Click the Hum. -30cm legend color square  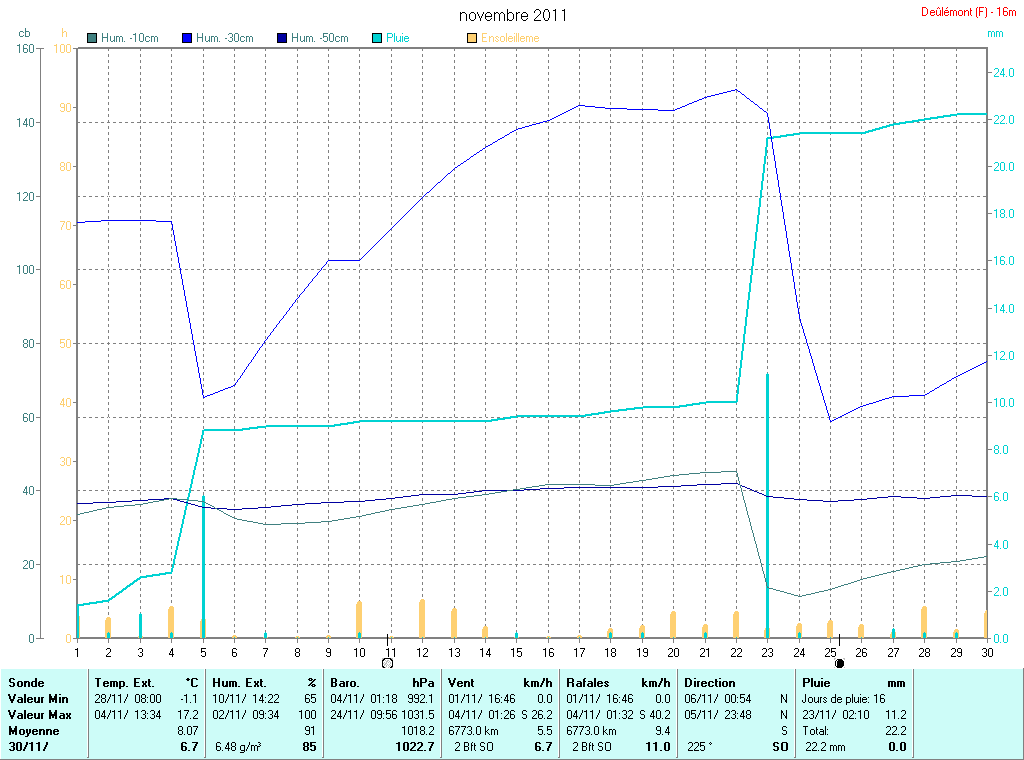(x=187, y=38)
